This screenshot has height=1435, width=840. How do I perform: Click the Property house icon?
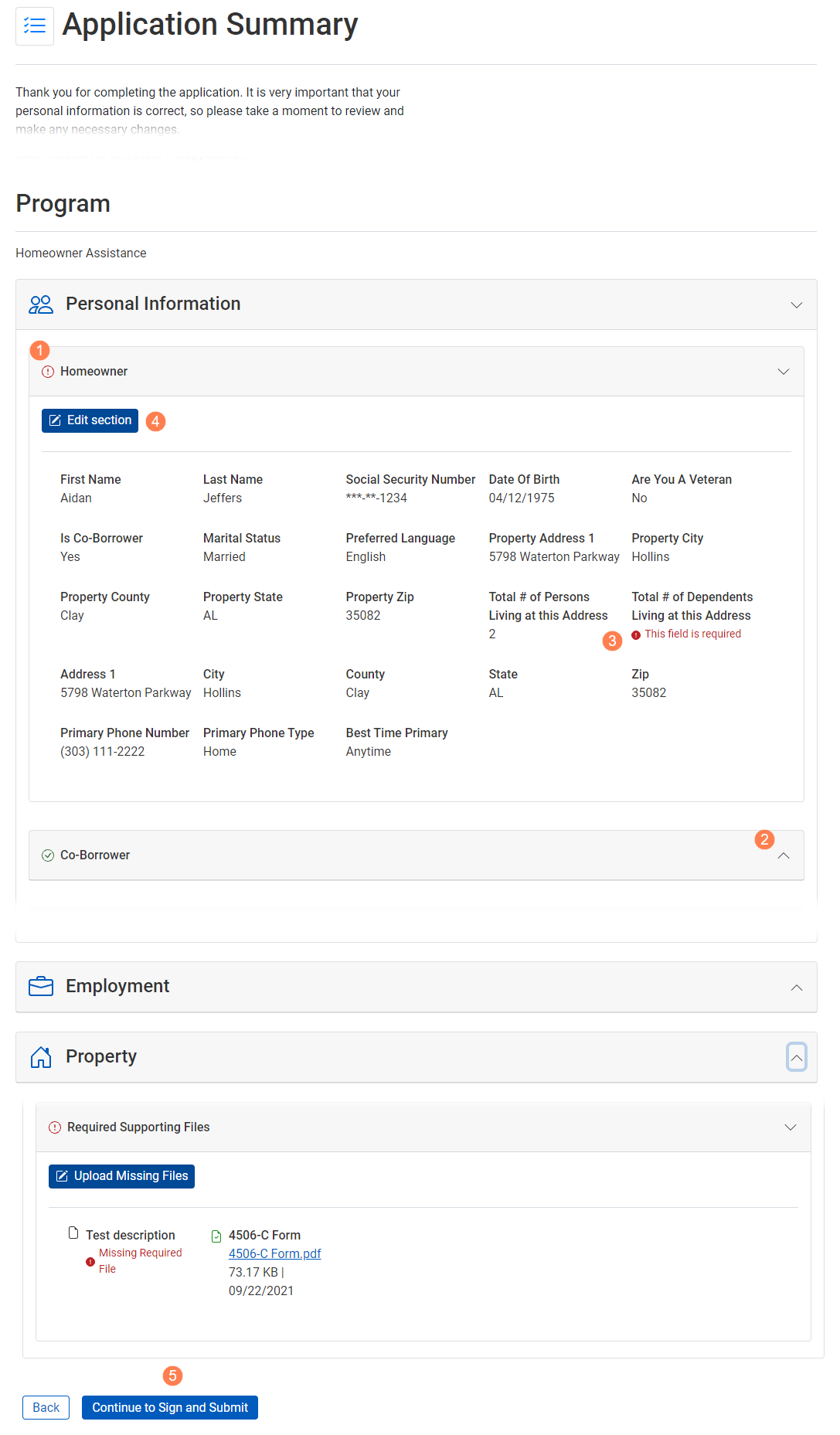tap(41, 1057)
